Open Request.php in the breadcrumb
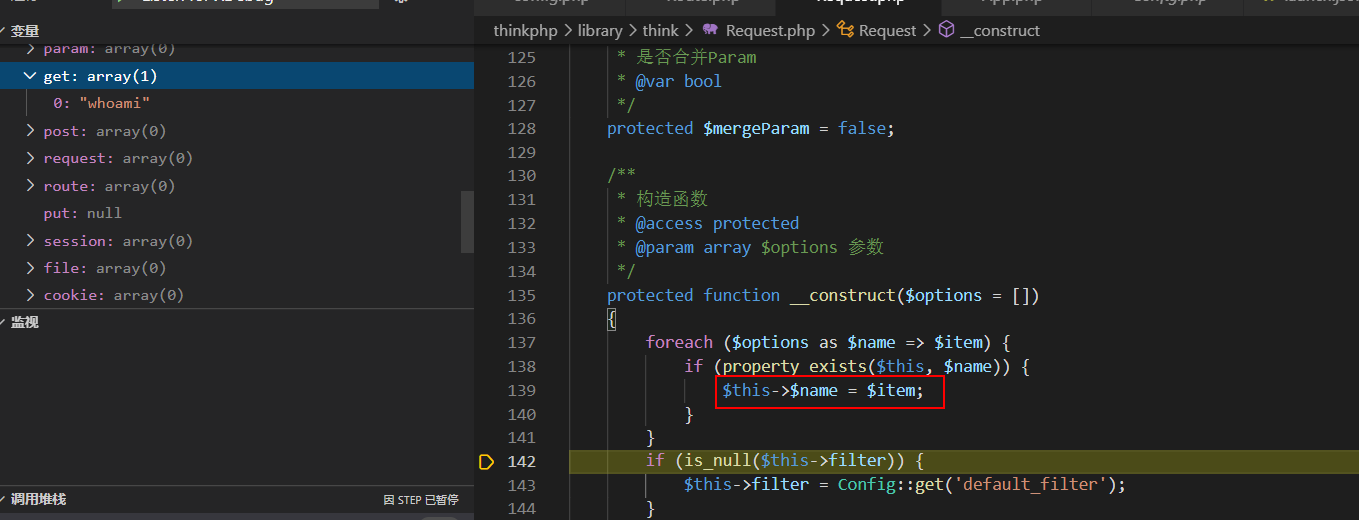 click(x=770, y=31)
